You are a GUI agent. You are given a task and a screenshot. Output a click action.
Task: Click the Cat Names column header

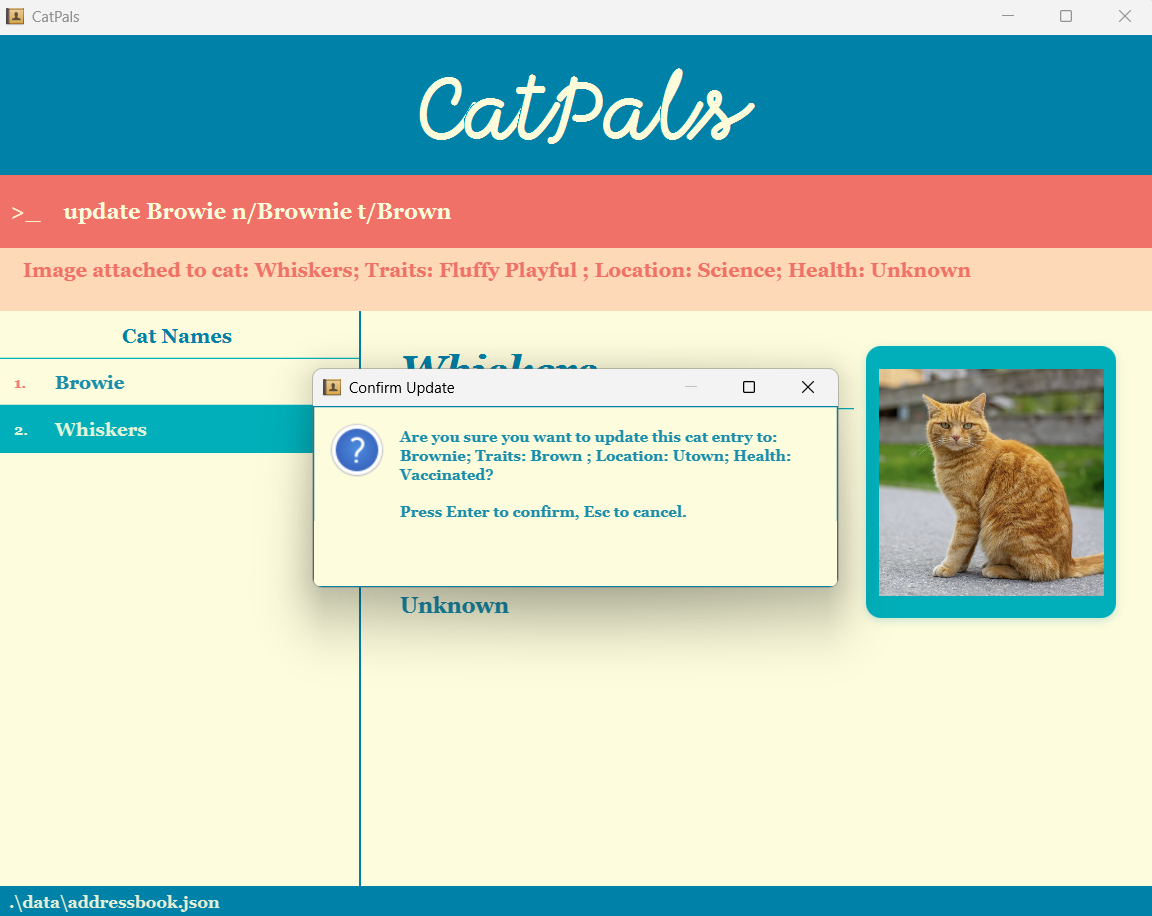point(177,335)
